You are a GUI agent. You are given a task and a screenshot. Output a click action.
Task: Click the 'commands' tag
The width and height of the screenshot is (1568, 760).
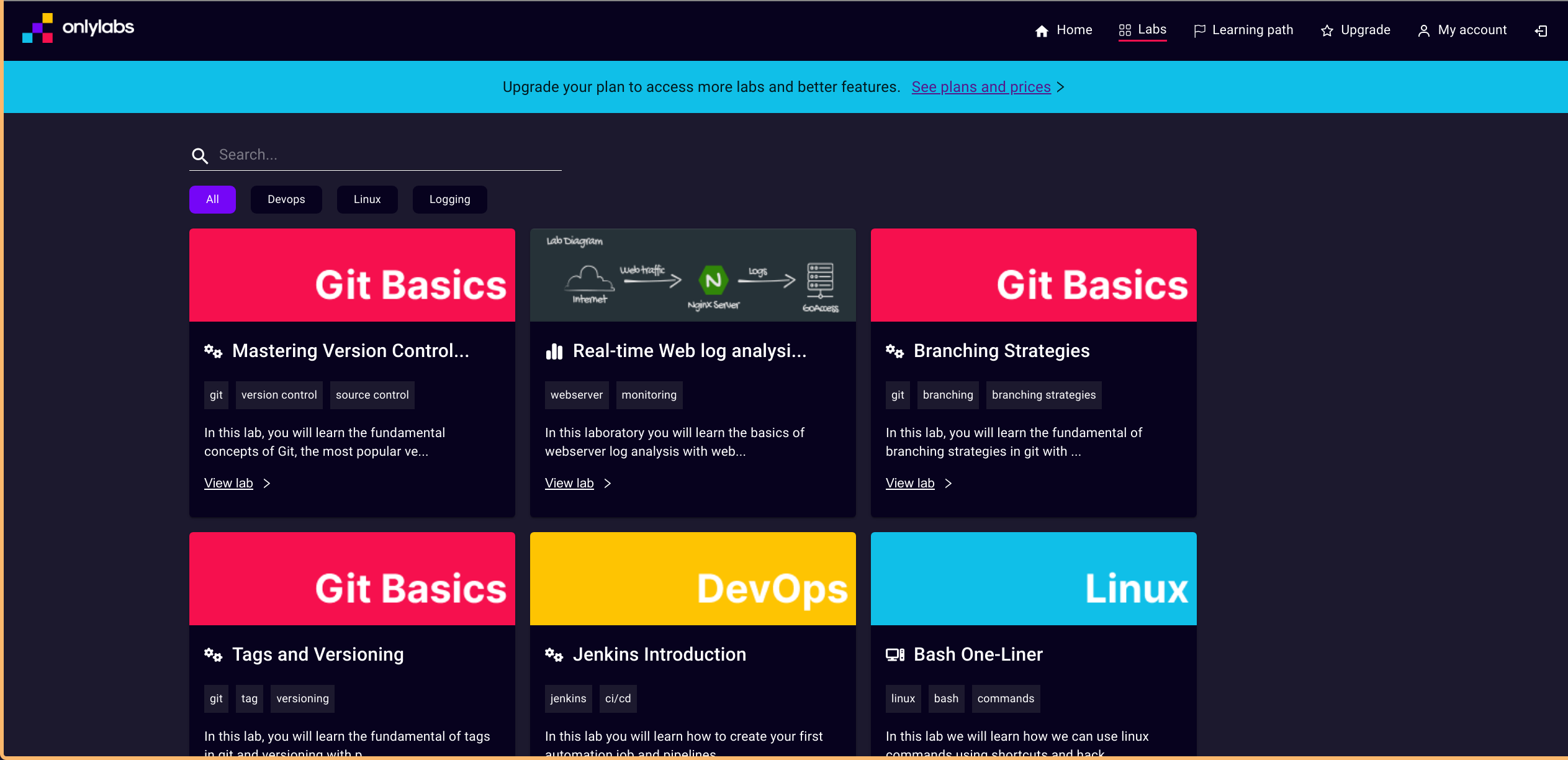point(1006,699)
